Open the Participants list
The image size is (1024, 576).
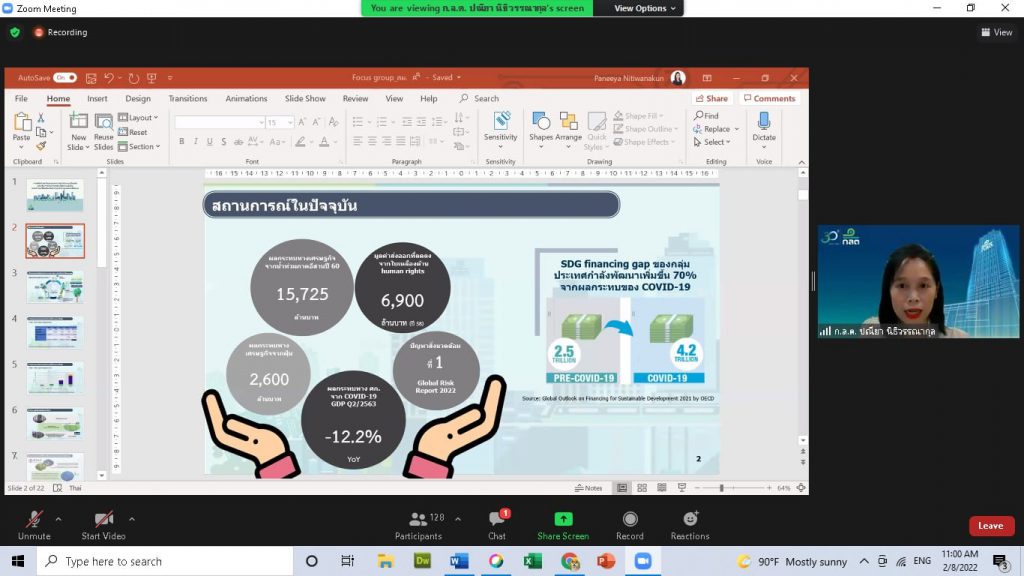point(419,519)
